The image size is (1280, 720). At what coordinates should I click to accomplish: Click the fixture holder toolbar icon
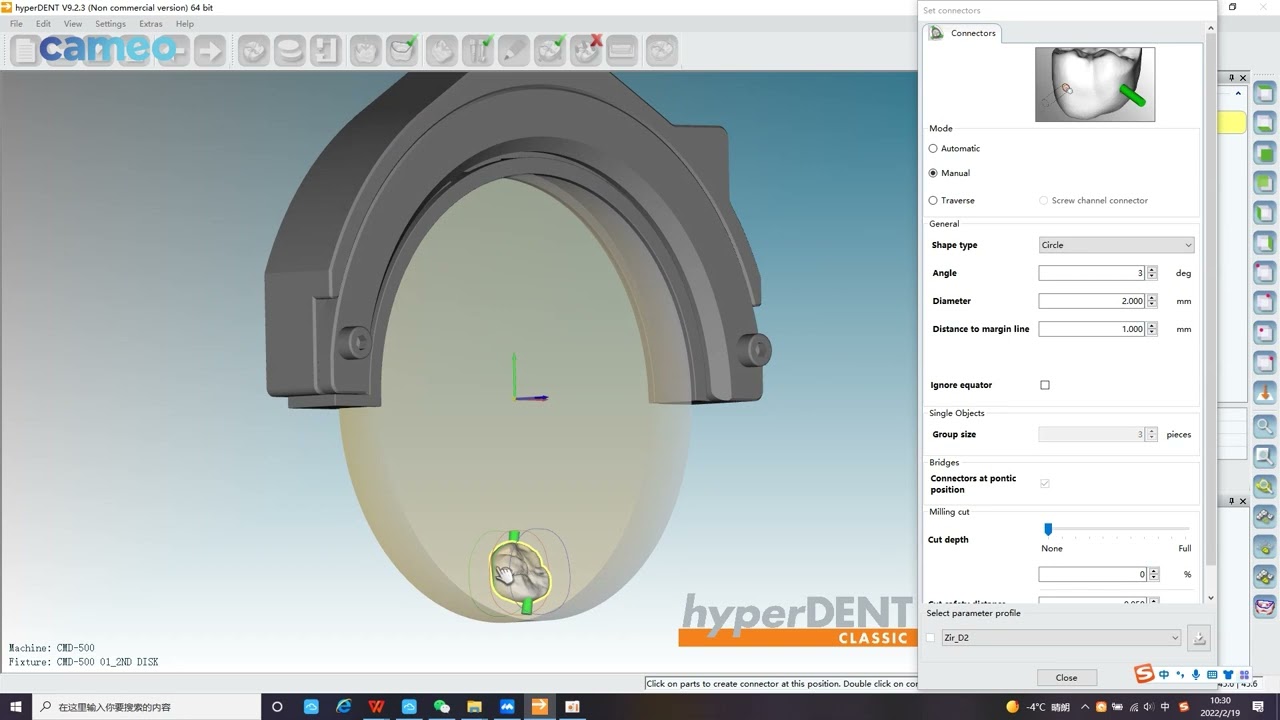[326, 50]
